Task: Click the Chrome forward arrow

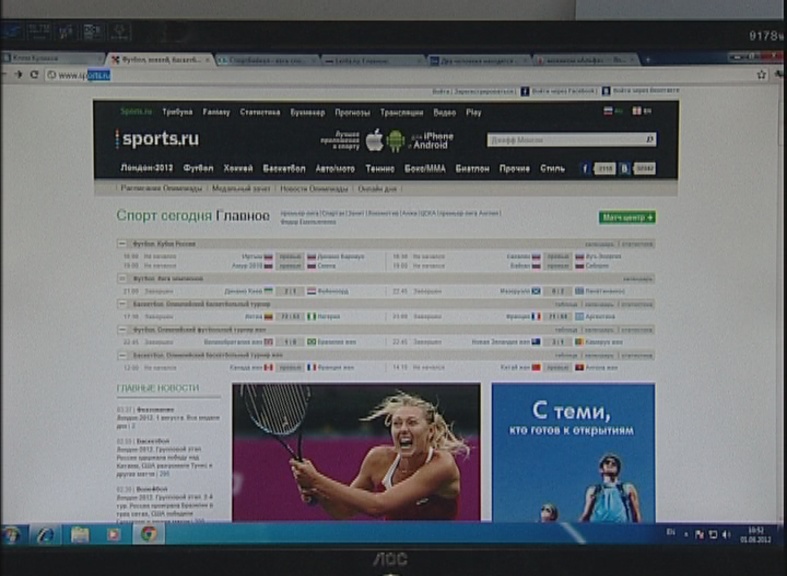Action: click(19, 74)
